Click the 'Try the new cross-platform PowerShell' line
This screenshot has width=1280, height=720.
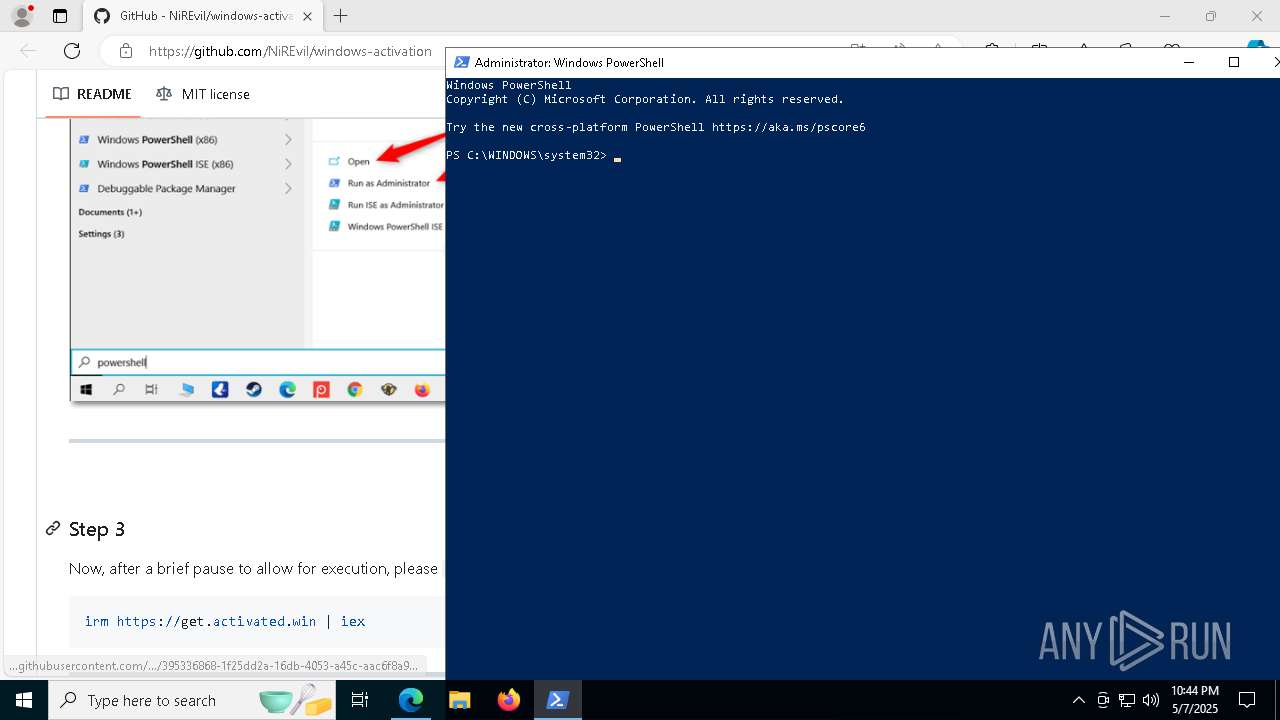coord(656,127)
